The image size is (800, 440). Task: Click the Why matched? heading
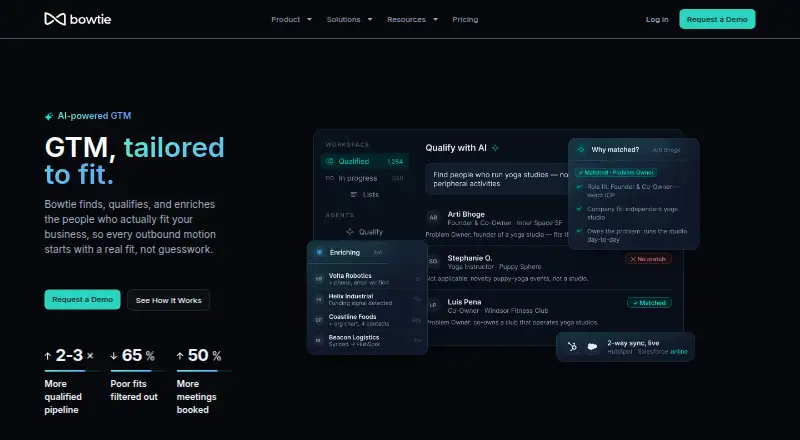click(x=615, y=150)
